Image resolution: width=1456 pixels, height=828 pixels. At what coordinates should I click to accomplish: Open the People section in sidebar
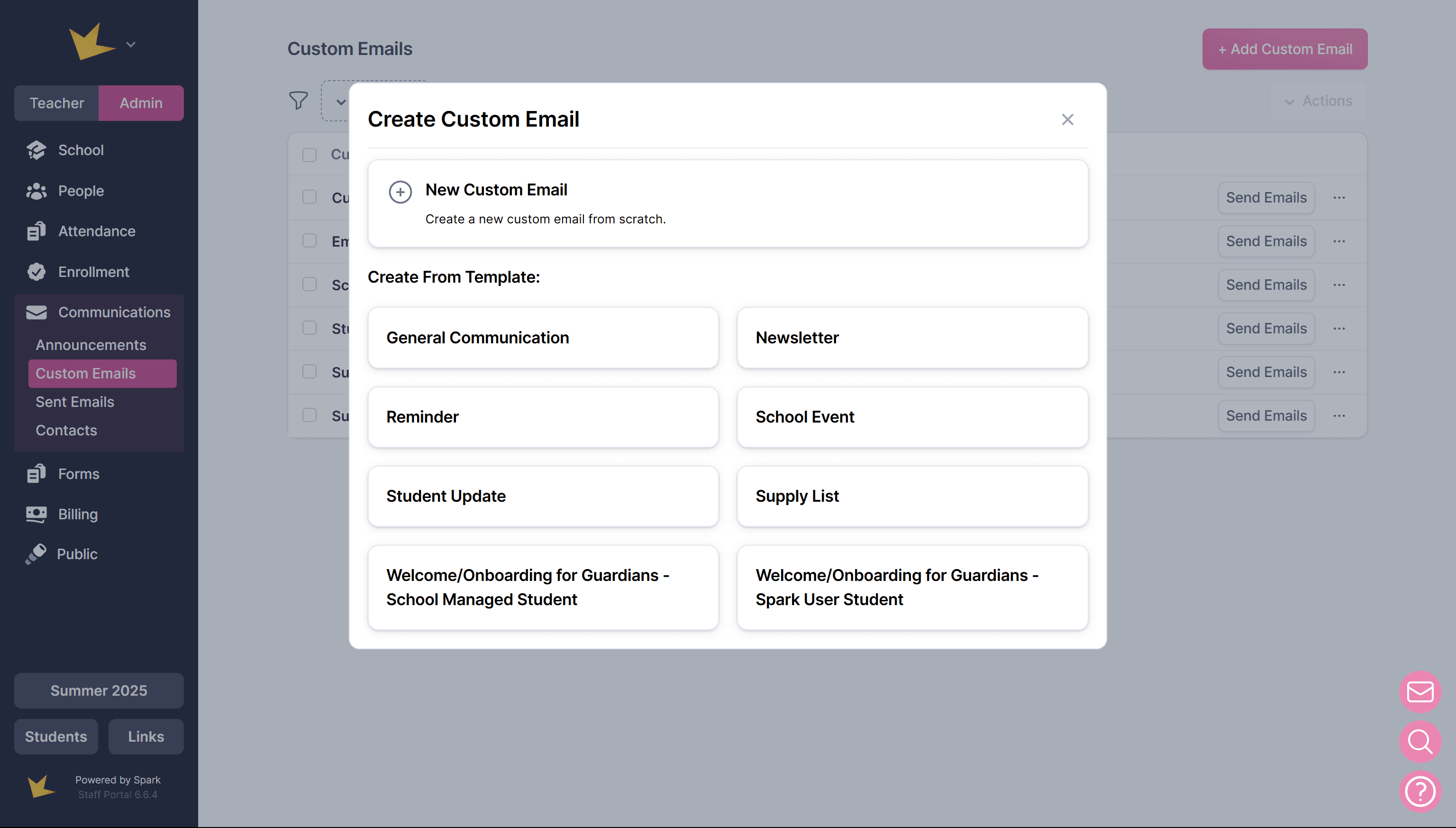81,191
